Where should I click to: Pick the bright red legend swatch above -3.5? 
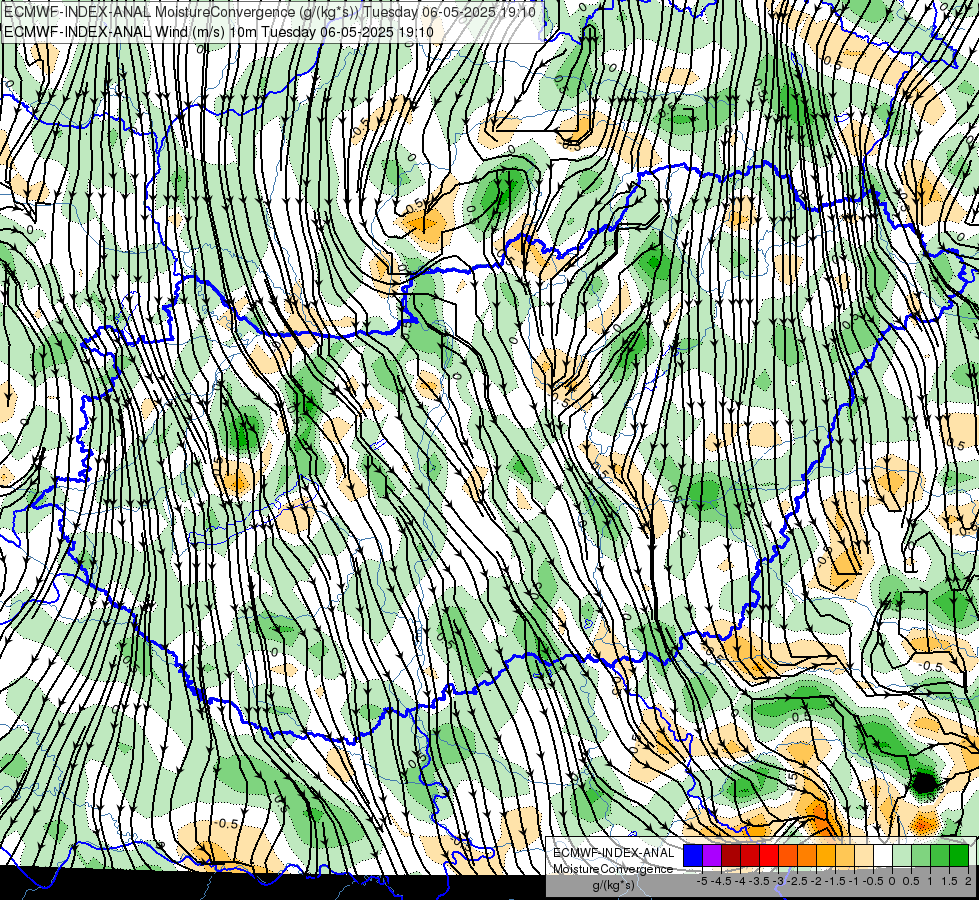(x=769, y=855)
